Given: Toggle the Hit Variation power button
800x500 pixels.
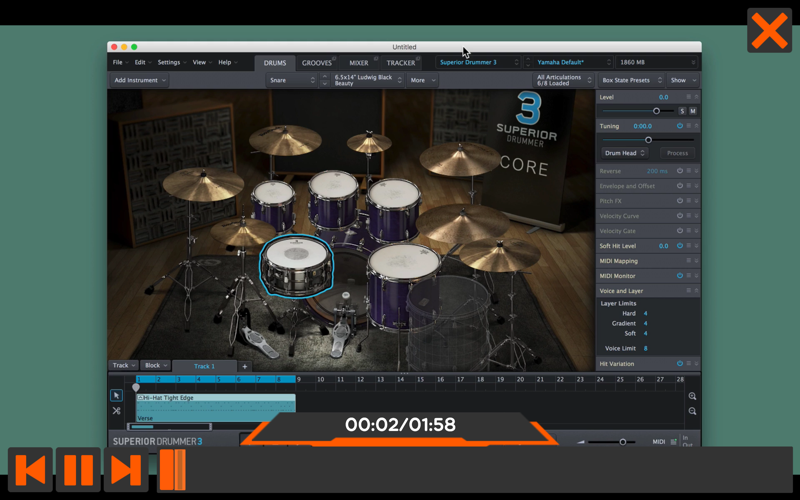Looking at the screenshot, I should pos(680,364).
